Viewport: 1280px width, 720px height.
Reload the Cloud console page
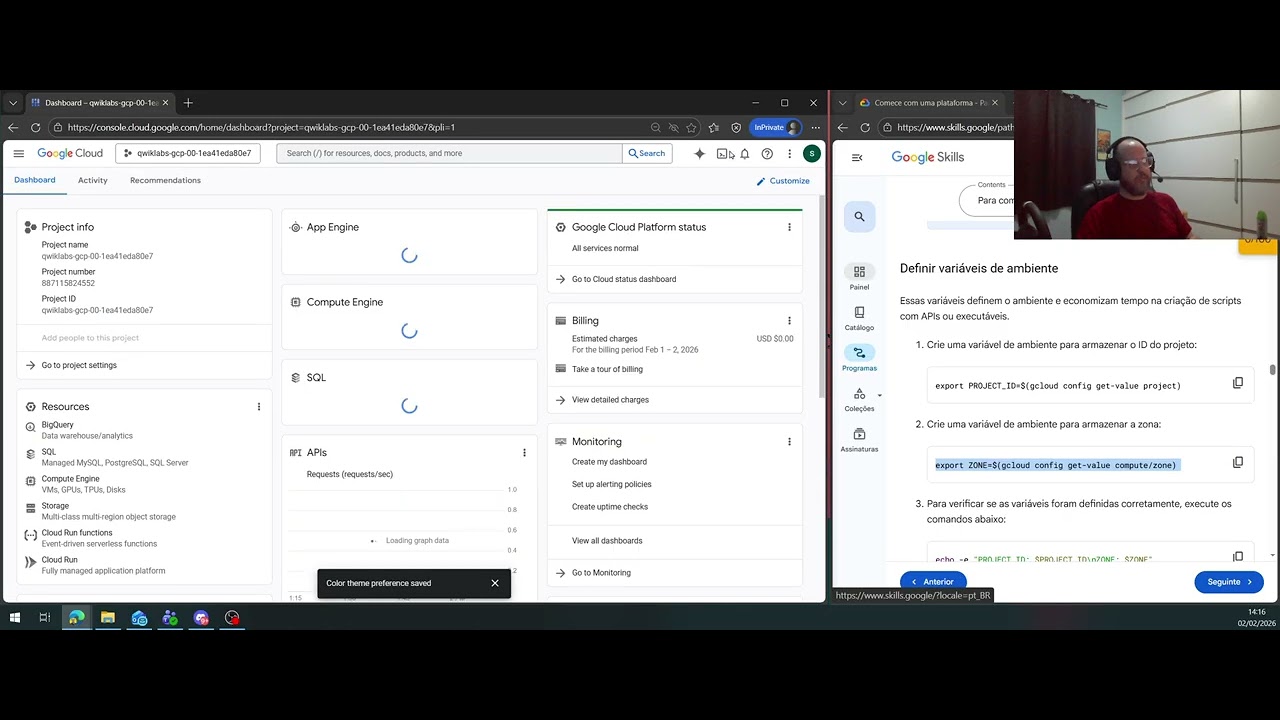[35, 127]
